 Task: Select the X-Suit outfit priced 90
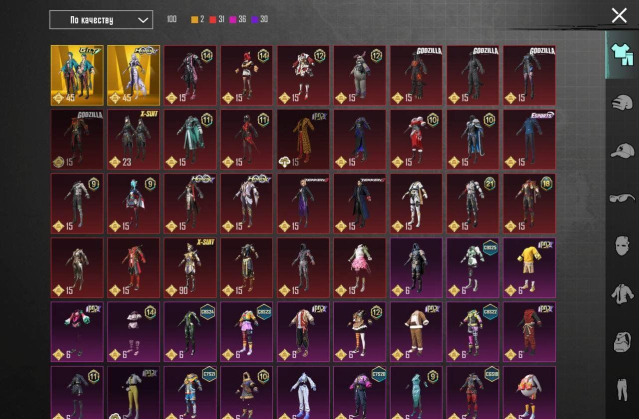click(x=189, y=267)
